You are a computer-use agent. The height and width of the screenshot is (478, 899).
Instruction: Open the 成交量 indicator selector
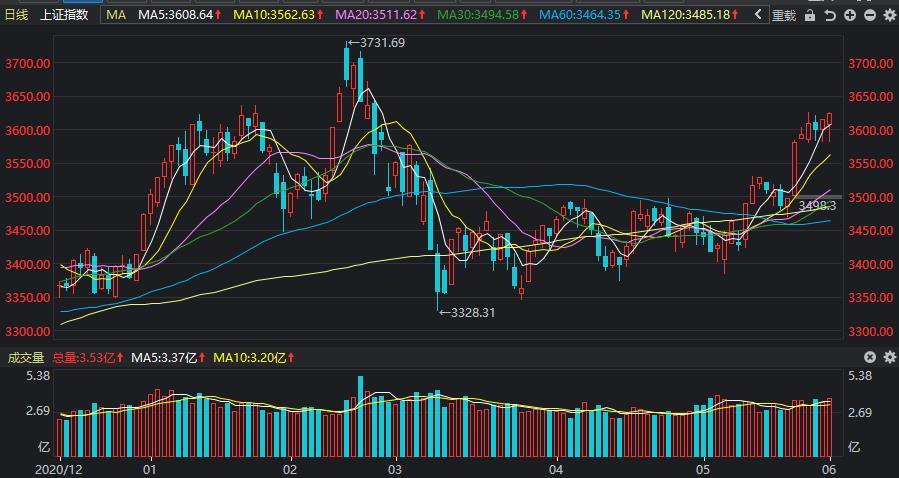(26, 358)
